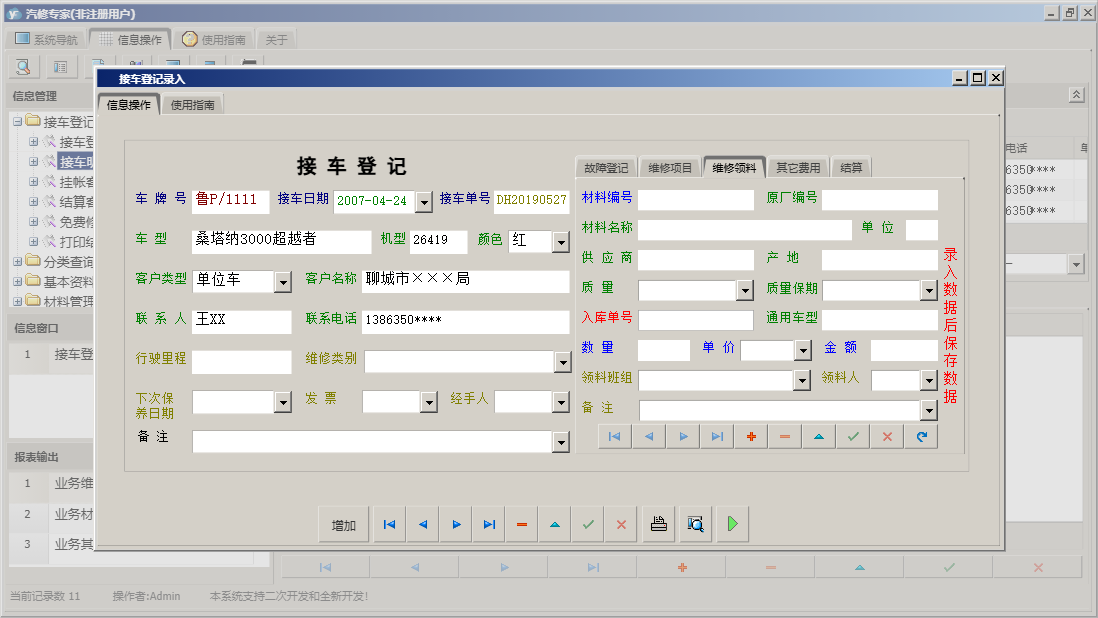
Task: Click the red plus icon to add material record
Action: click(x=753, y=436)
